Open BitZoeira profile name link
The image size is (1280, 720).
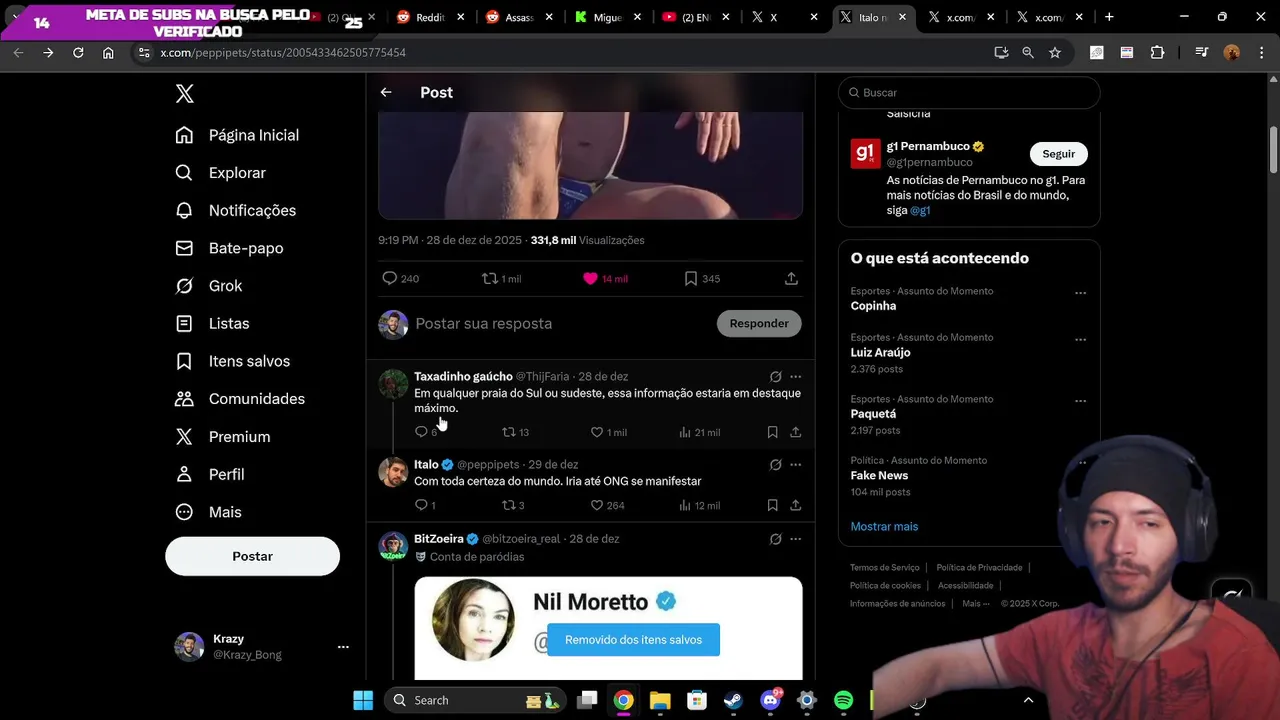click(438, 539)
